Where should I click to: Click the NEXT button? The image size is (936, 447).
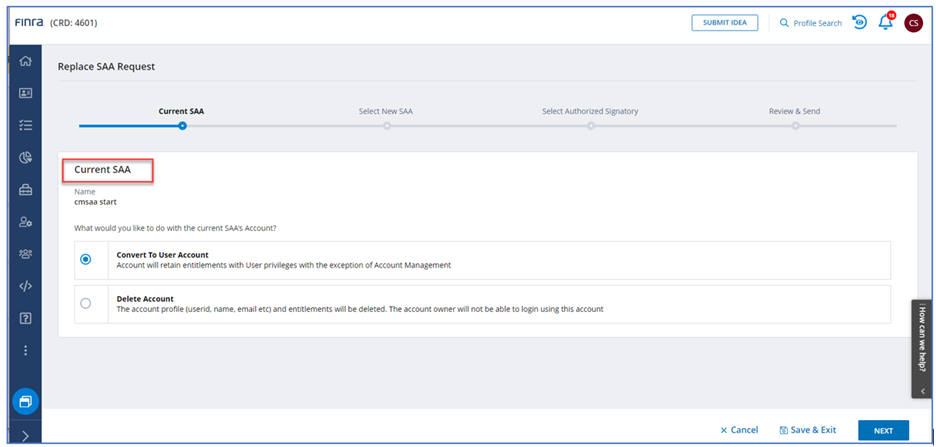coord(883,430)
